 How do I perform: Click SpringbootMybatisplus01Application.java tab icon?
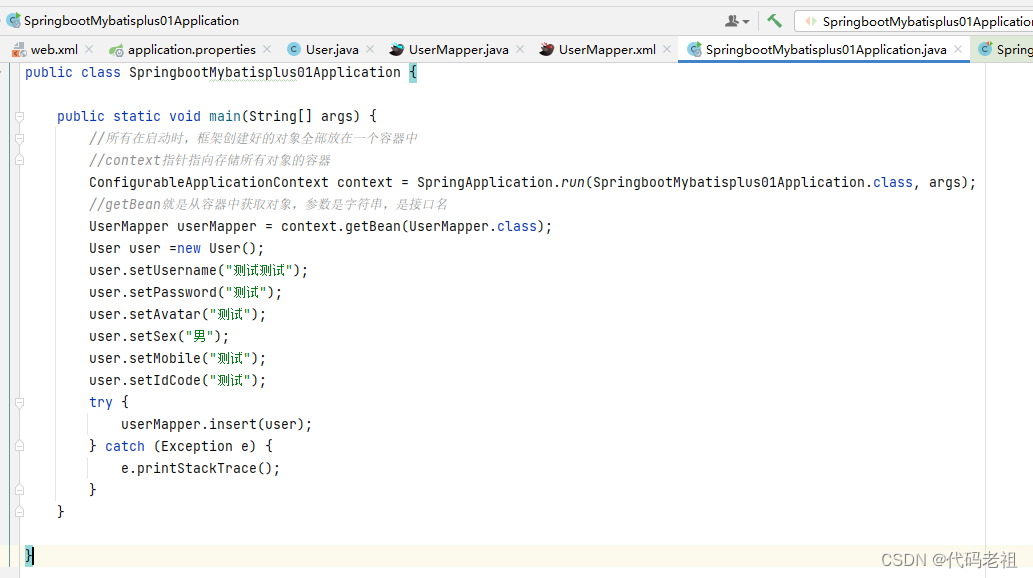[694, 49]
